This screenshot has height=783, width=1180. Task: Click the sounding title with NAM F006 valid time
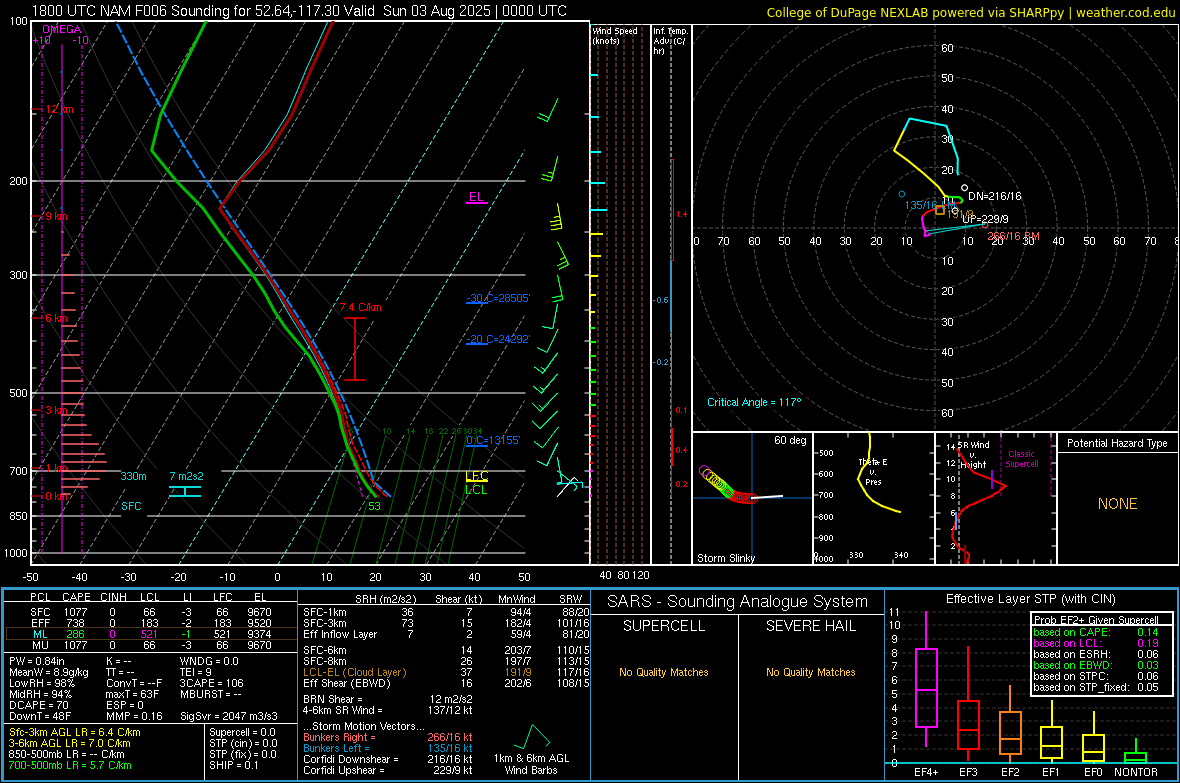pos(300,11)
